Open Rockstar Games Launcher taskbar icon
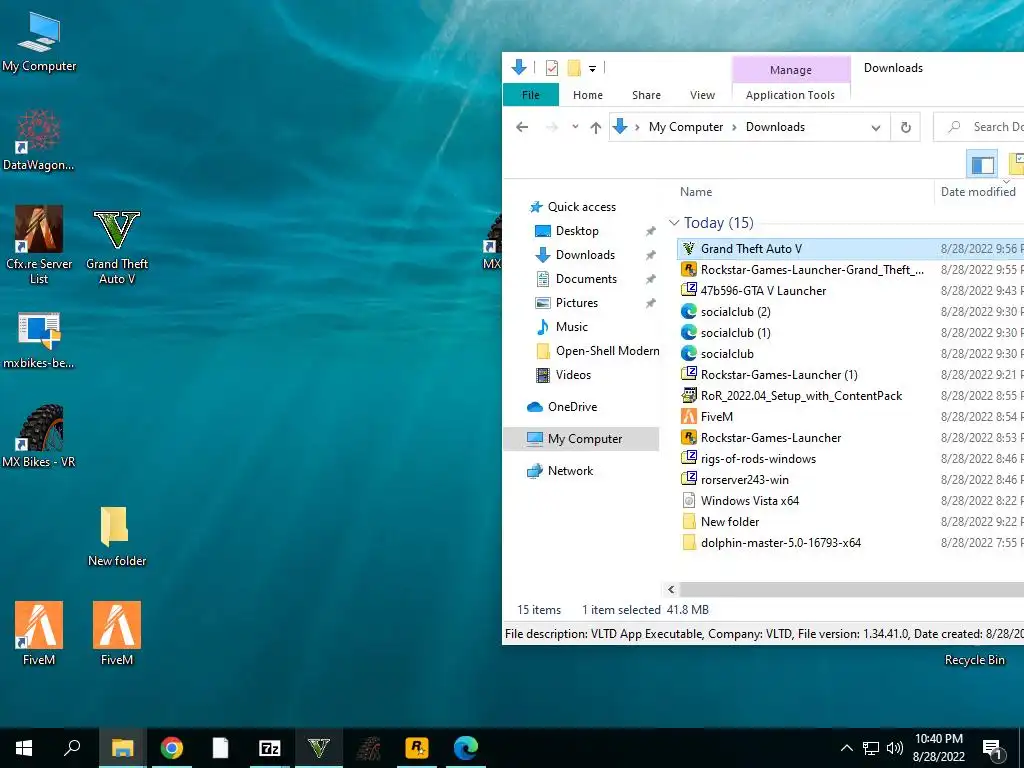This screenshot has width=1024, height=768. pyautogui.click(x=417, y=748)
